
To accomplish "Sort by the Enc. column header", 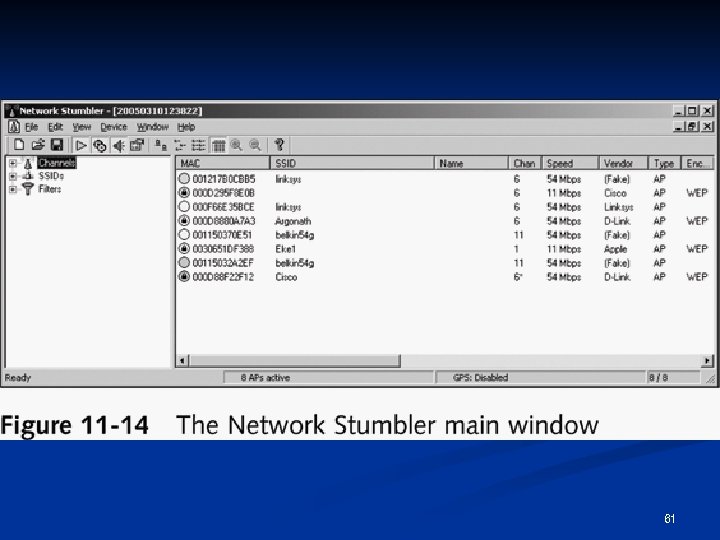I will pyautogui.click(x=698, y=163).
